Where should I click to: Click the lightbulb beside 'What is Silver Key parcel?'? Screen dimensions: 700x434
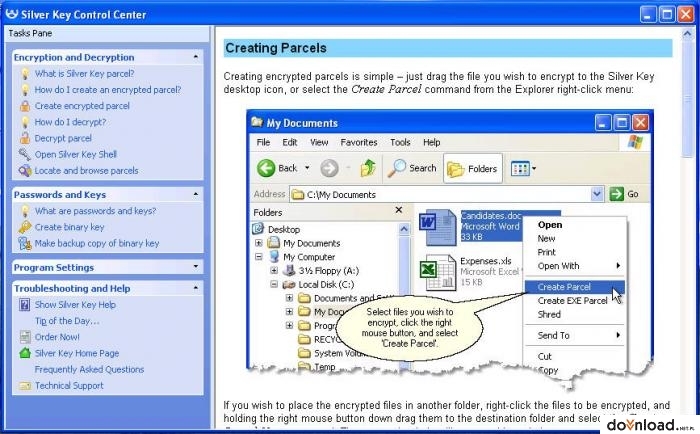(25, 74)
